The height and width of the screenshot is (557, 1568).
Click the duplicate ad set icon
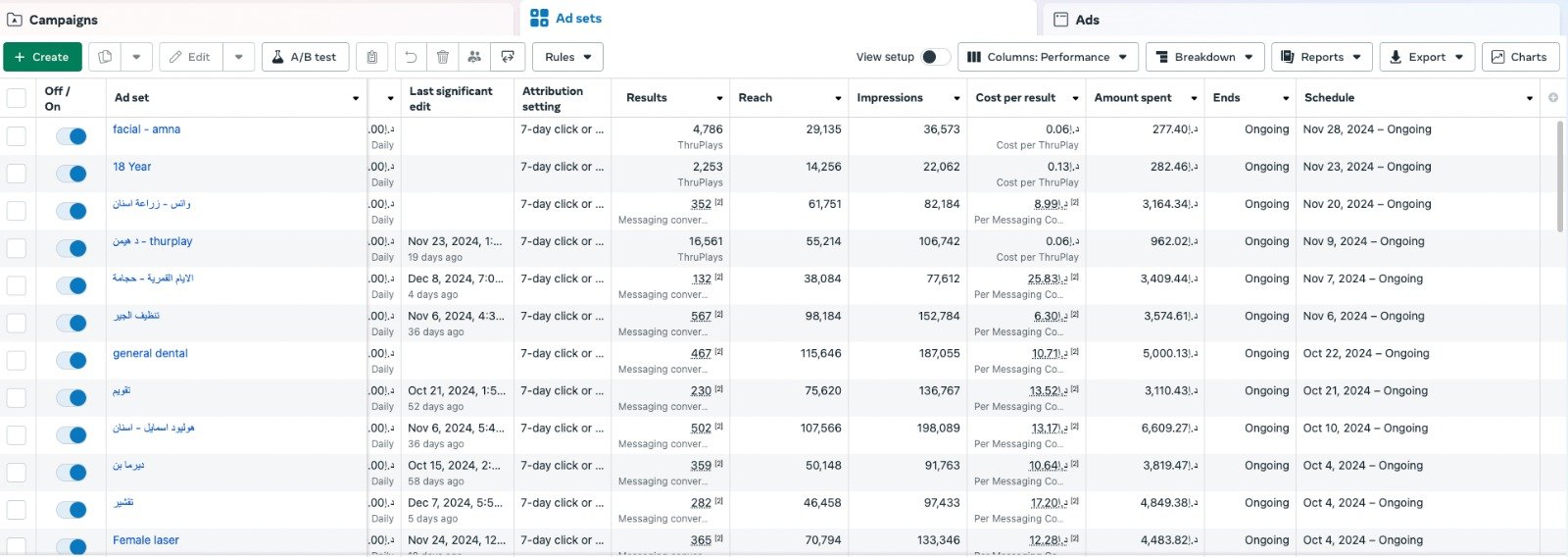pos(105,57)
